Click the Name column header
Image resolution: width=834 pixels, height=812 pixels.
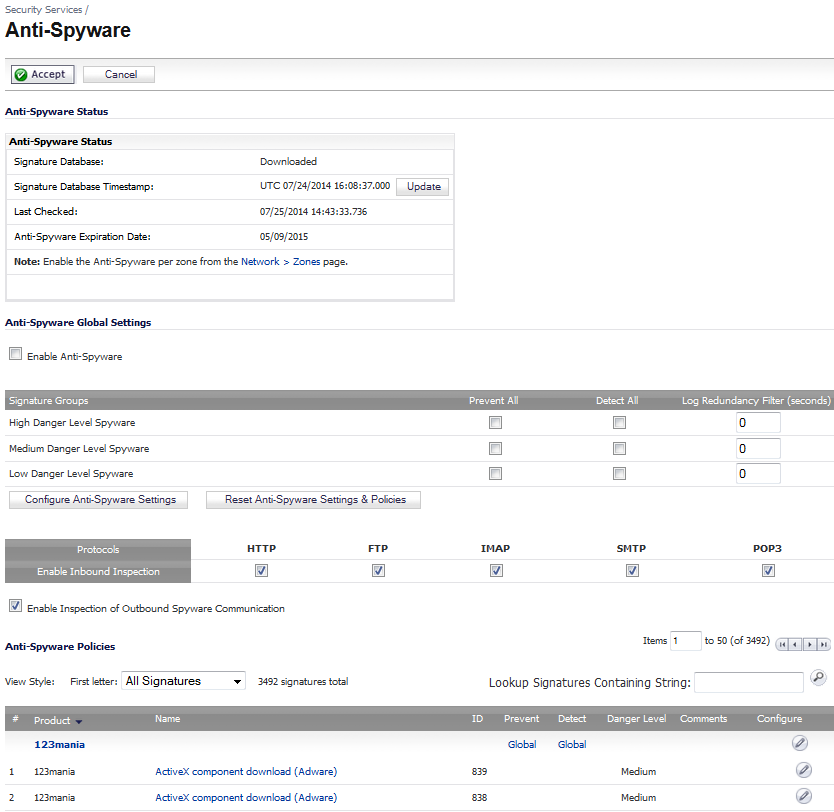(168, 719)
